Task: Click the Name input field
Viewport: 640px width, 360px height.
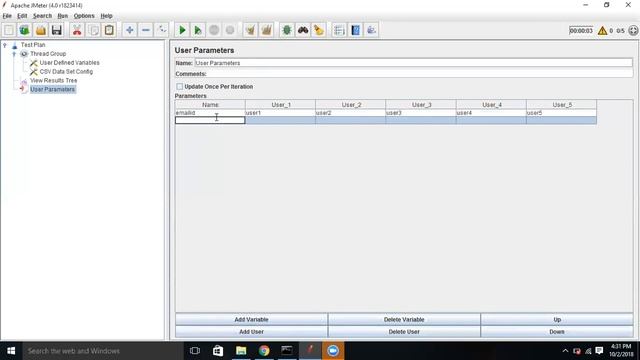Action: [413, 63]
